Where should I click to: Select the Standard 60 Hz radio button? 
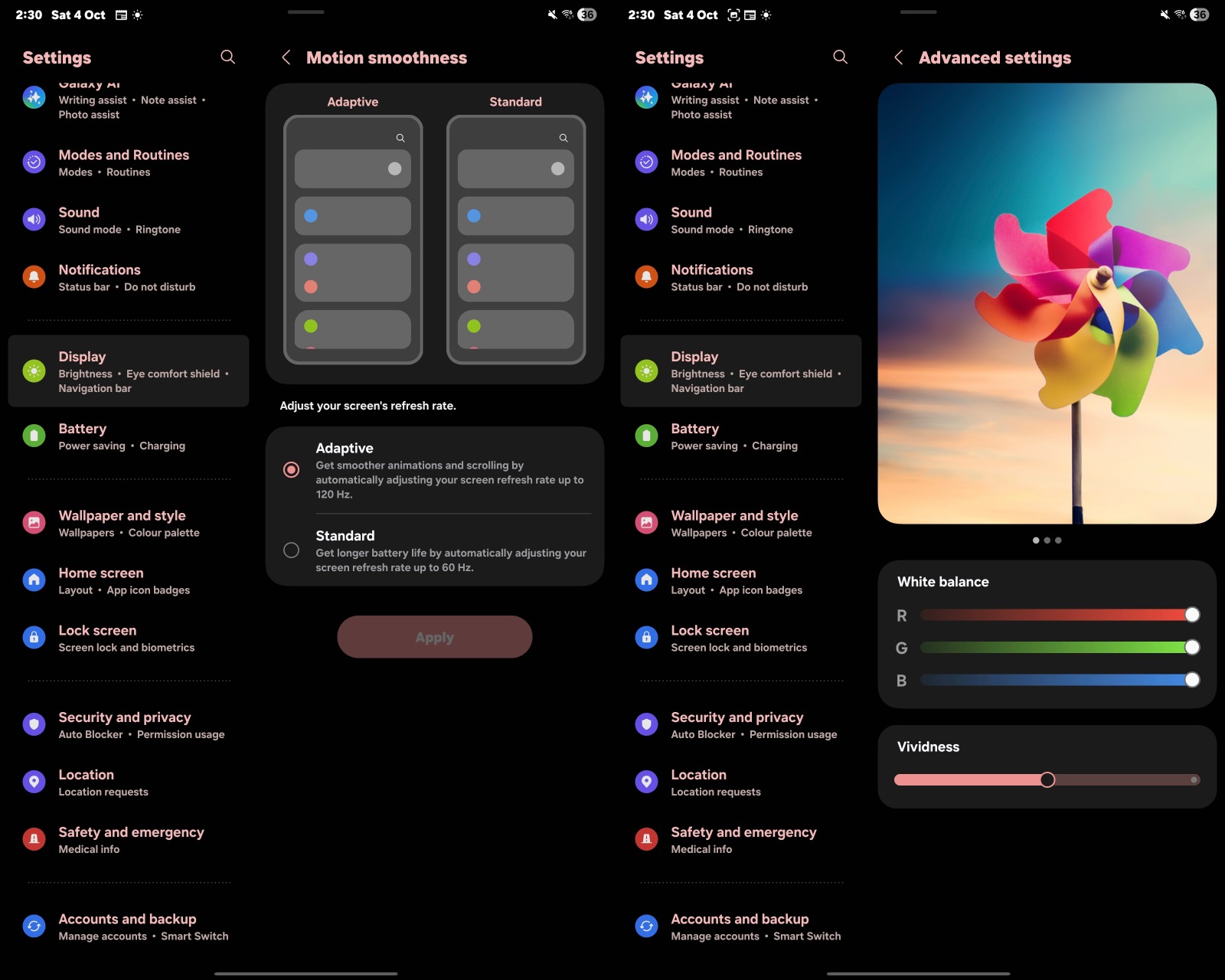(x=291, y=550)
